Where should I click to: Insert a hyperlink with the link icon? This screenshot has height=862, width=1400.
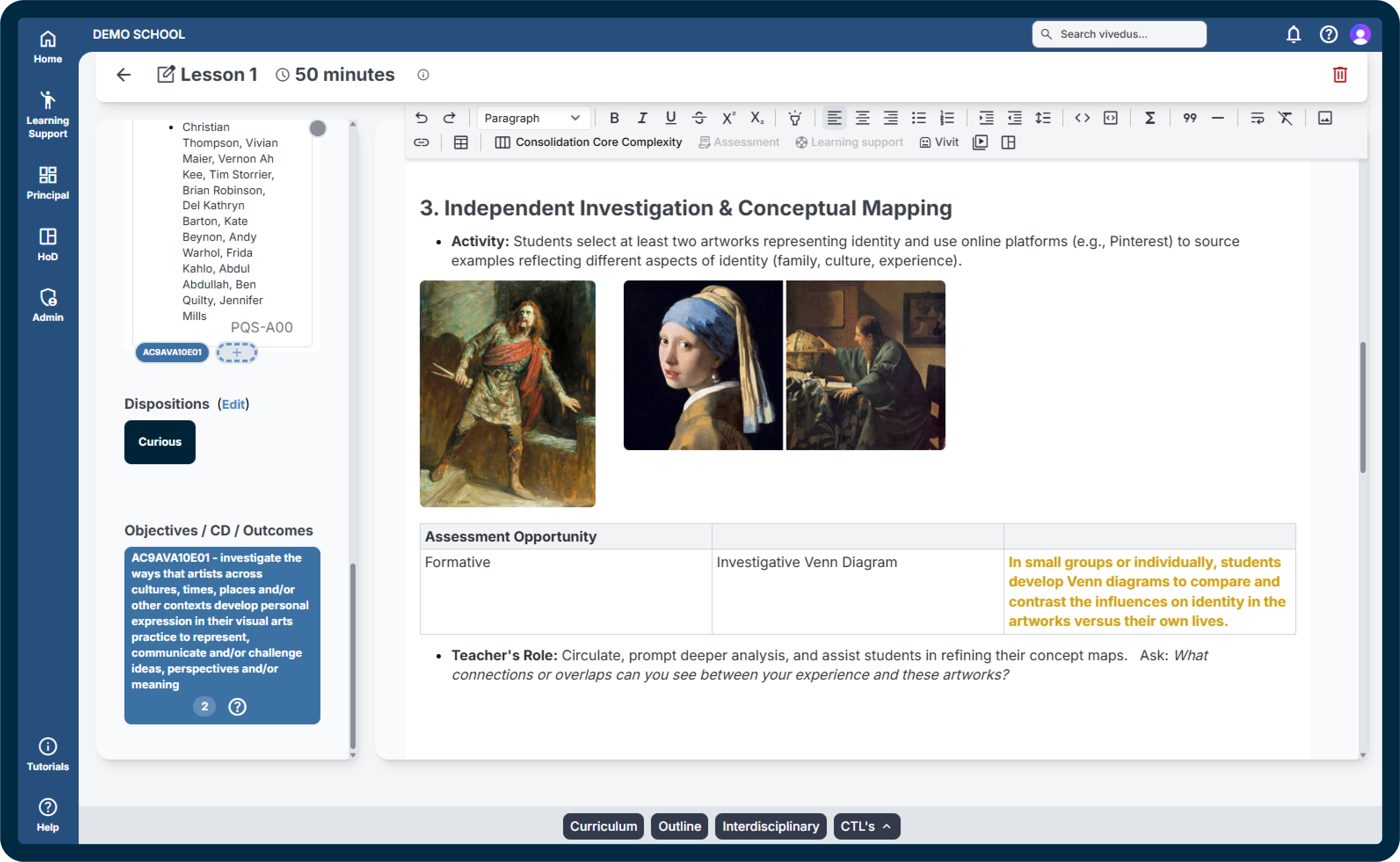421,142
